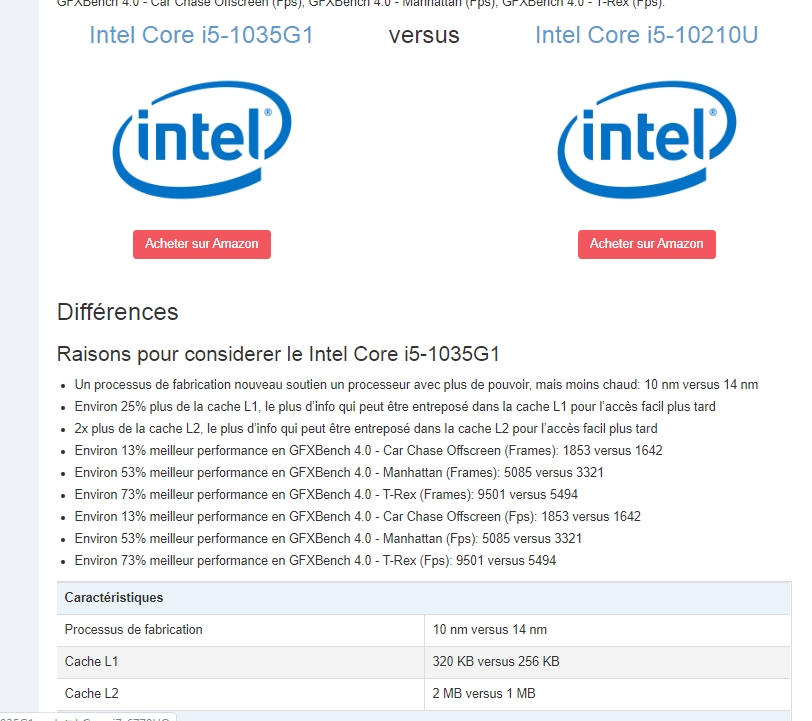Click the Cache L2 row label

point(91,694)
